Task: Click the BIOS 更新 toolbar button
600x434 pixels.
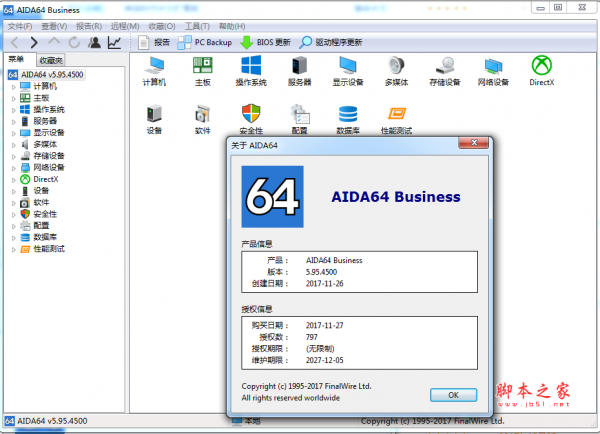Action: [265, 42]
